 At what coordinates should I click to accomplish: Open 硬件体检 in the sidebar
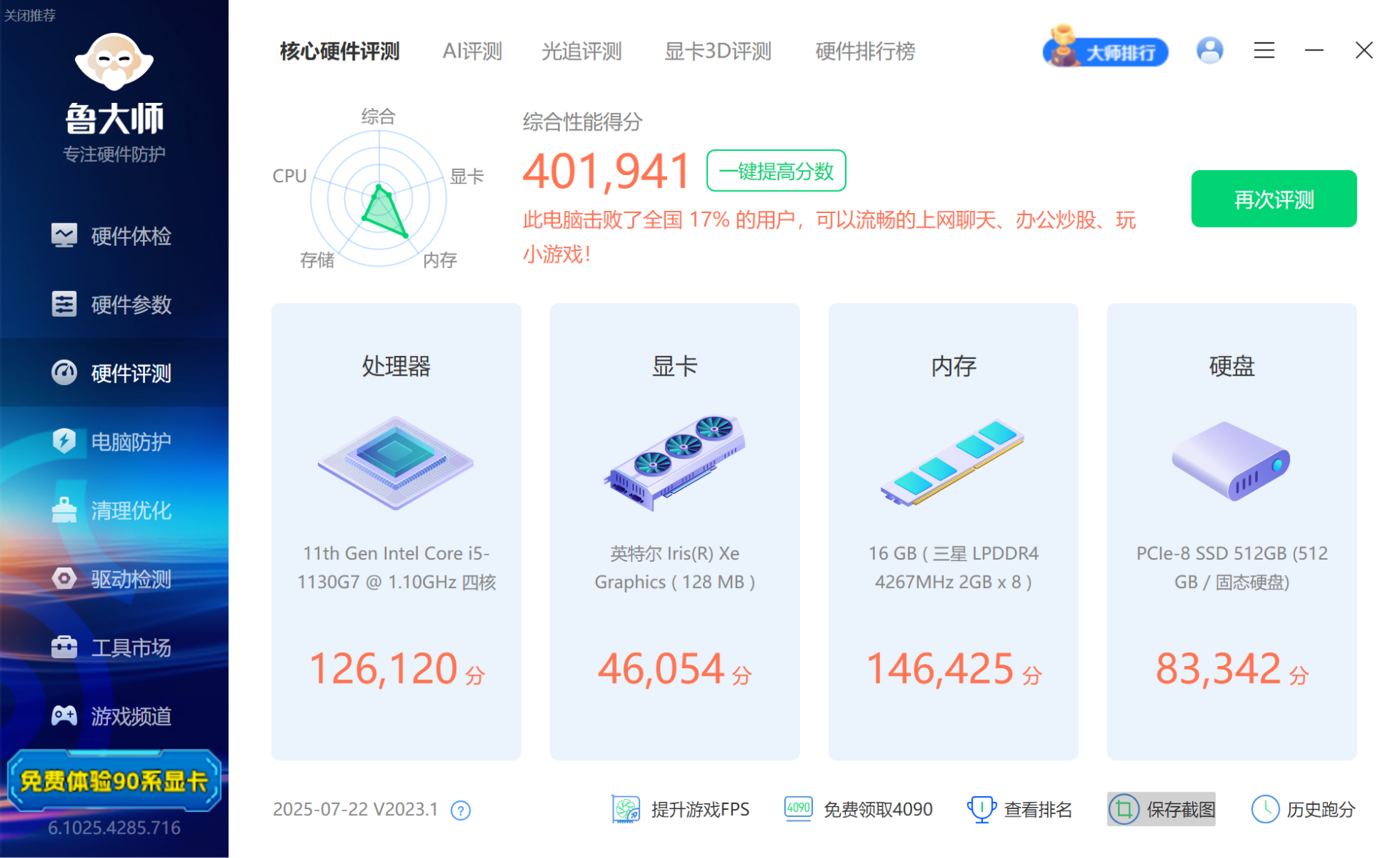click(114, 236)
